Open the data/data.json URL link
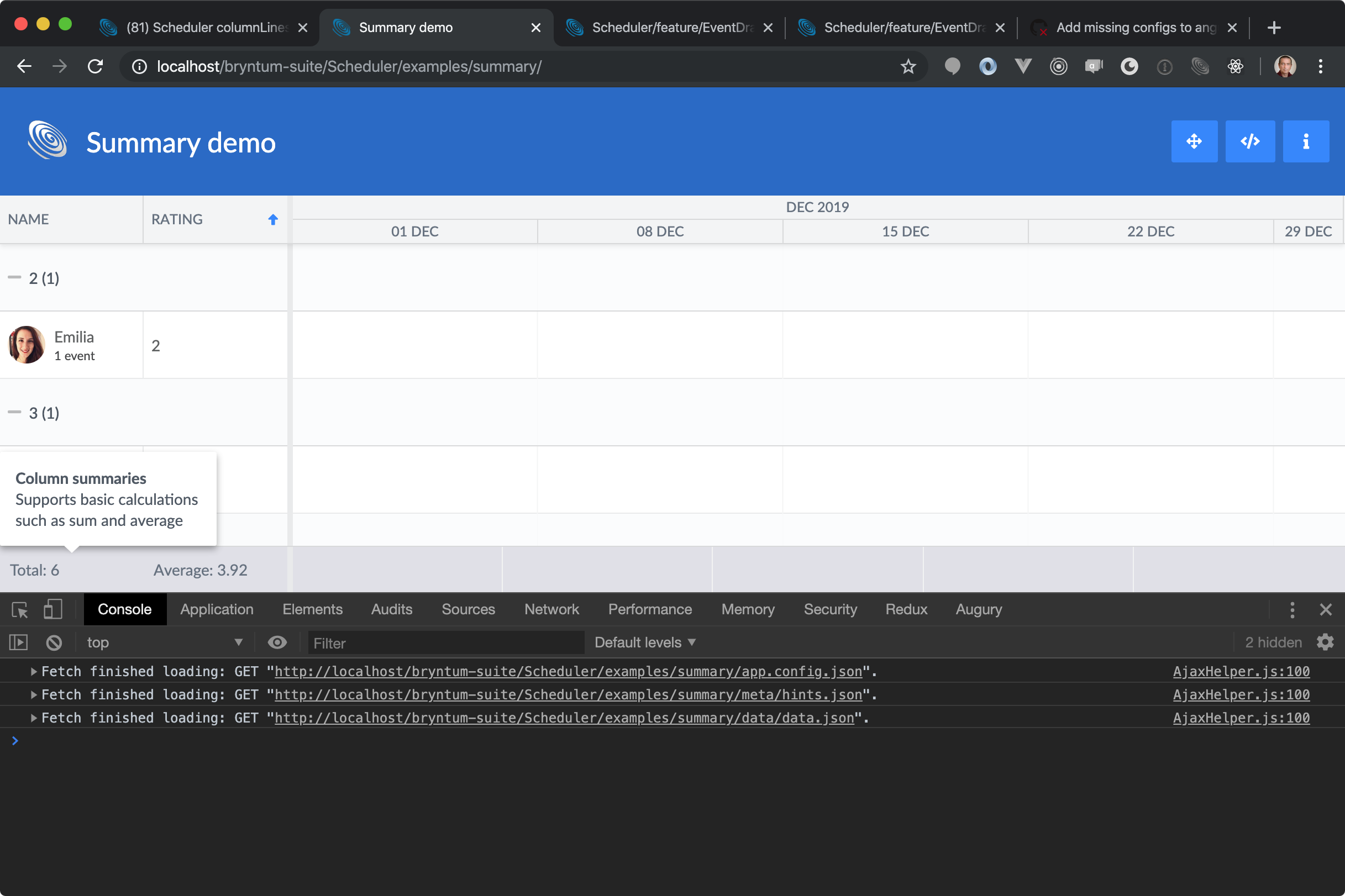This screenshot has width=1345, height=896. click(x=564, y=718)
